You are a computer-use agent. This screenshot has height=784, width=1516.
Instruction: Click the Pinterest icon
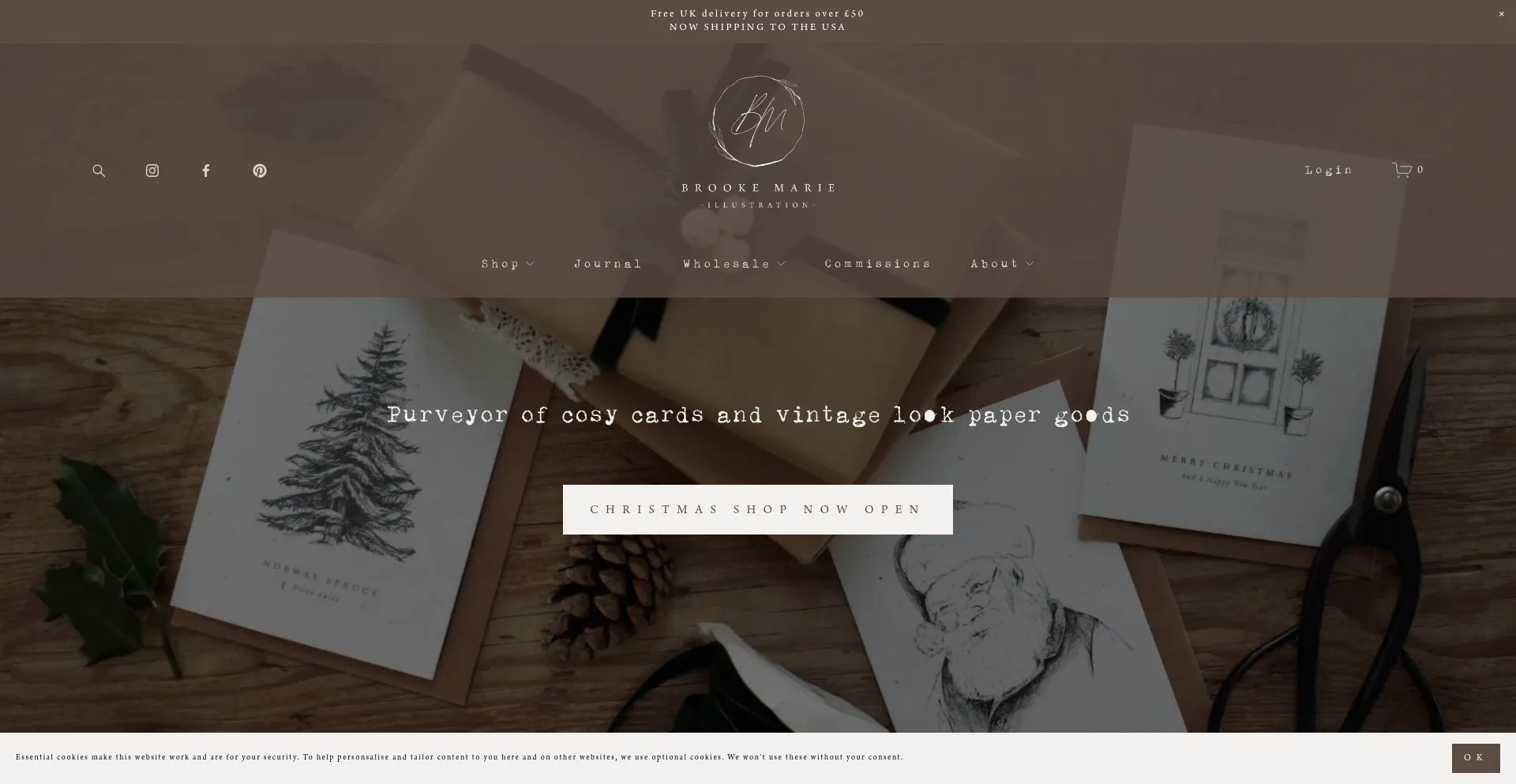(260, 171)
